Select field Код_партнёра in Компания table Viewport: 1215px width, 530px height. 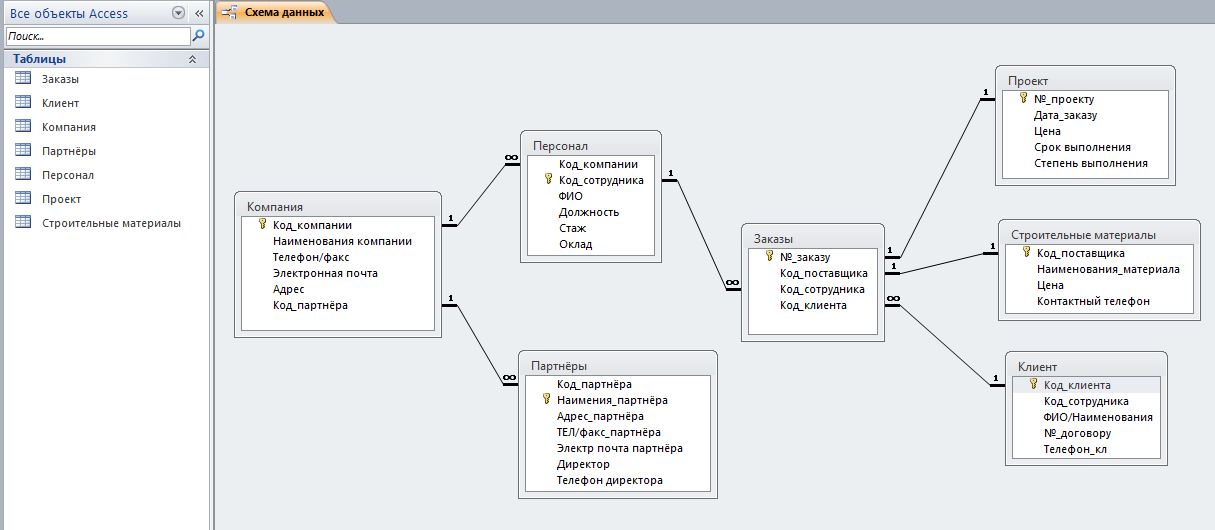pyautogui.click(x=310, y=305)
